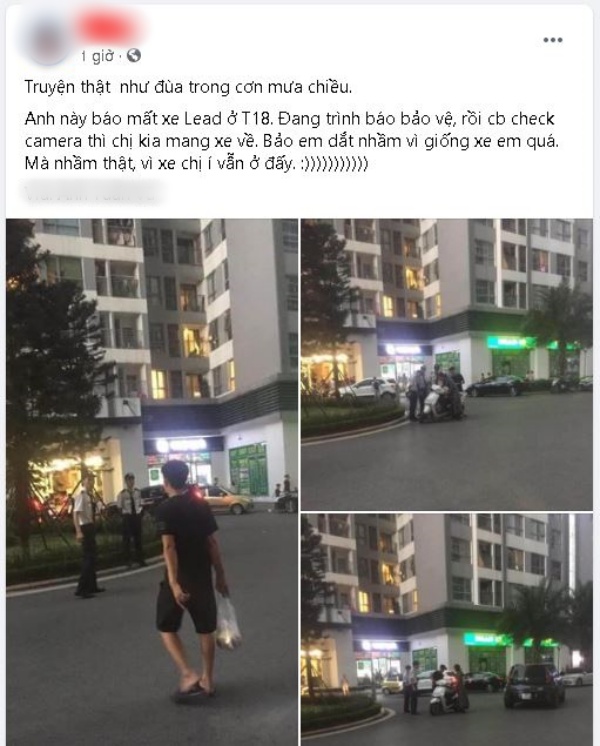
Task: Click the green shop sign in top-right photo
Action: (511, 342)
